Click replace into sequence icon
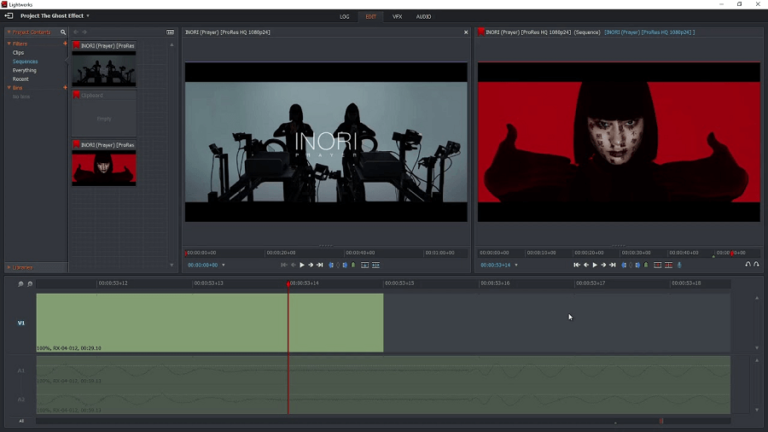The image size is (768, 432). pos(376,265)
